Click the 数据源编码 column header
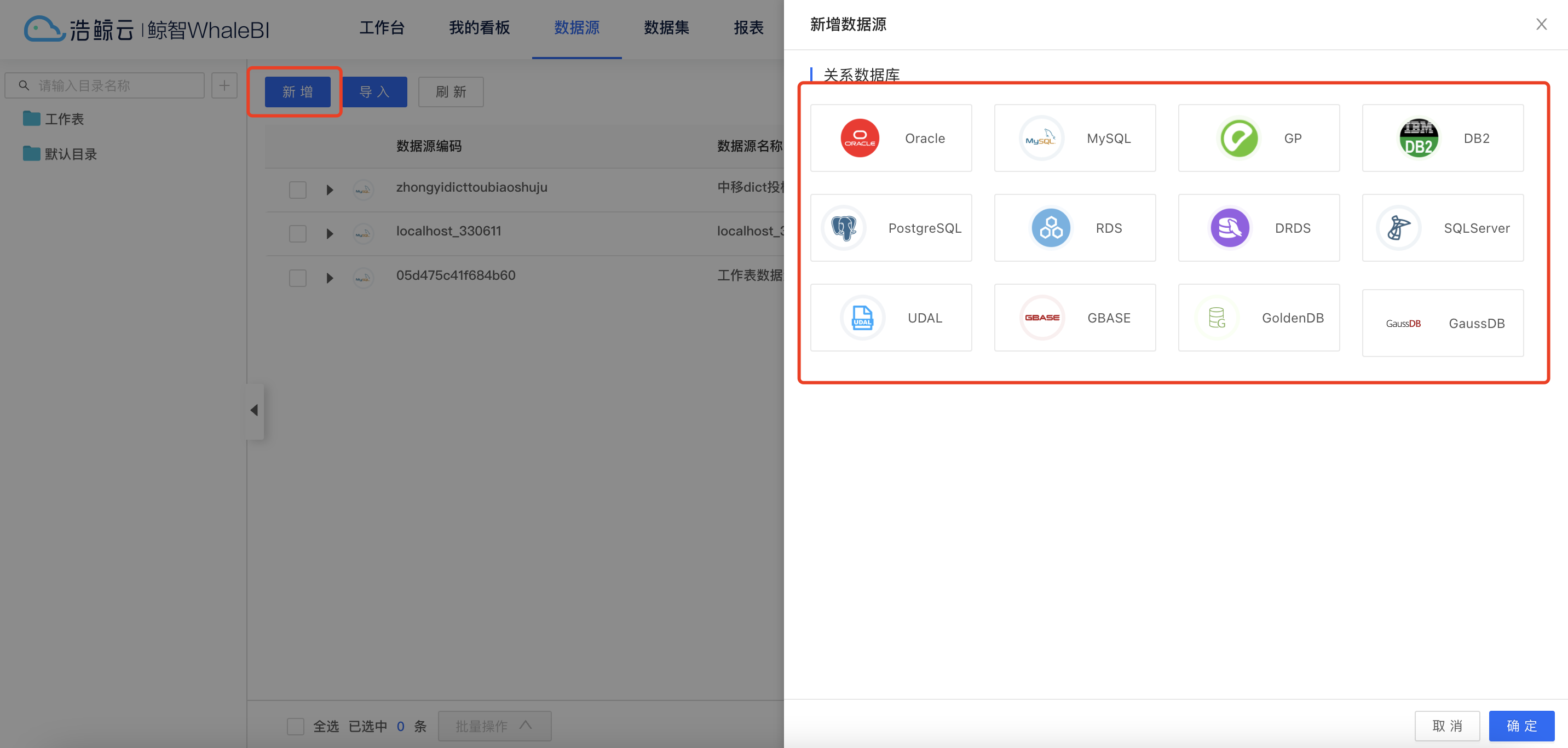The width and height of the screenshot is (1568, 748). pyautogui.click(x=429, y=146)
